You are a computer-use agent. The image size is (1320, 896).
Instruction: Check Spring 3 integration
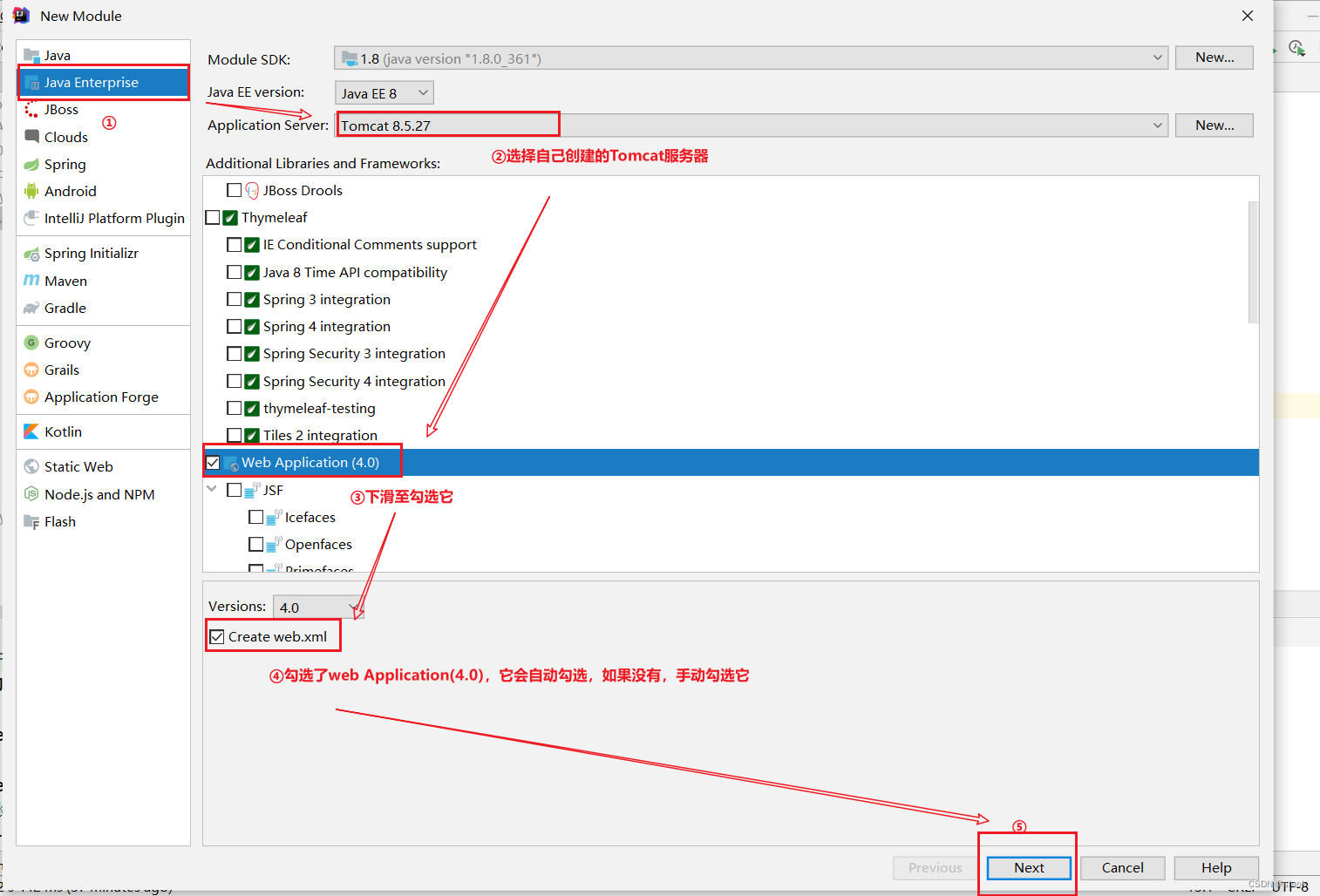click(x=234, y=299)
